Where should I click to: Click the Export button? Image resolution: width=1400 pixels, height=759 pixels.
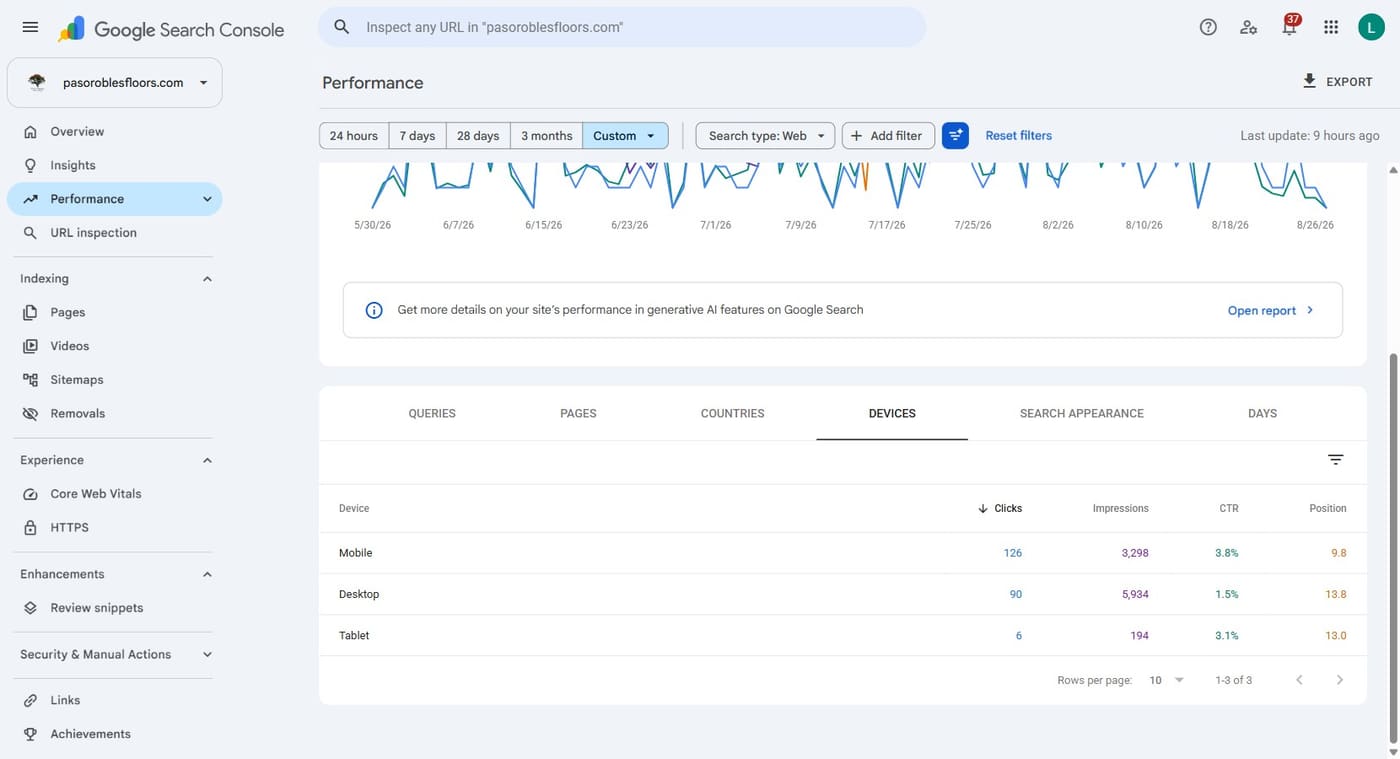click(x=1337, y=82)
